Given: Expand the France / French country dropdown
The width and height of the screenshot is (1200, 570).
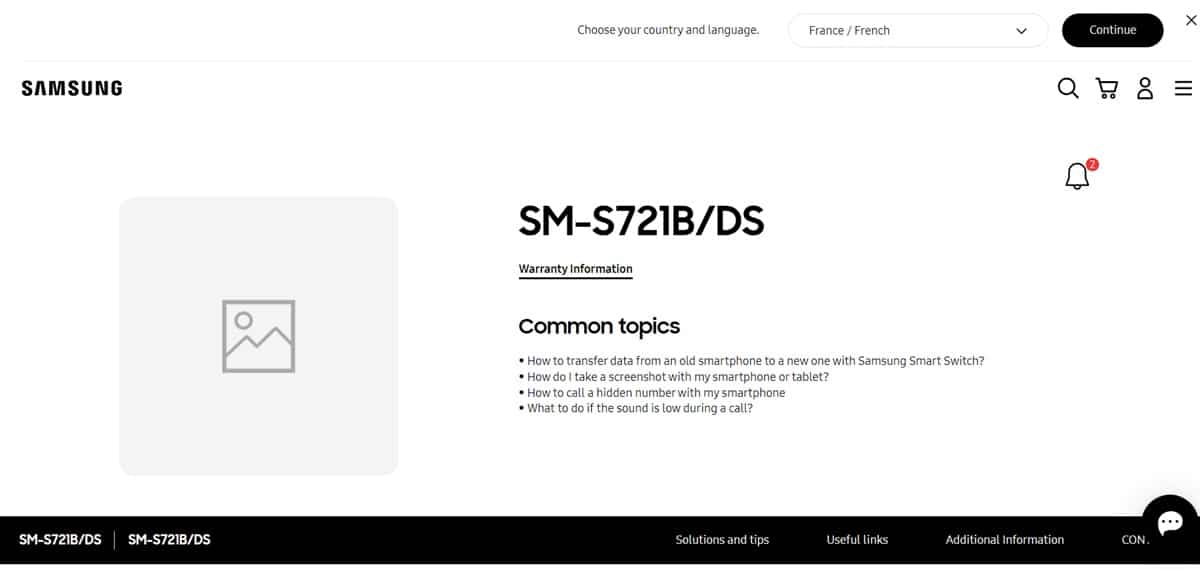Looking at the screenshot, I should [x=918, y=30].
